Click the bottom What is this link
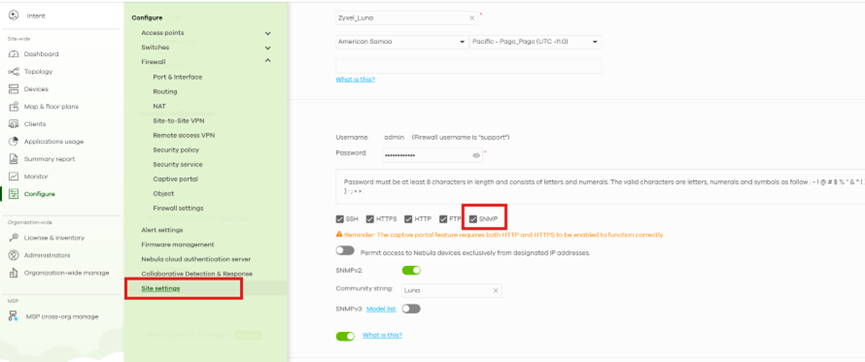Image resolution: width=865 pixels, height=362 pixels. click(382, 335)
